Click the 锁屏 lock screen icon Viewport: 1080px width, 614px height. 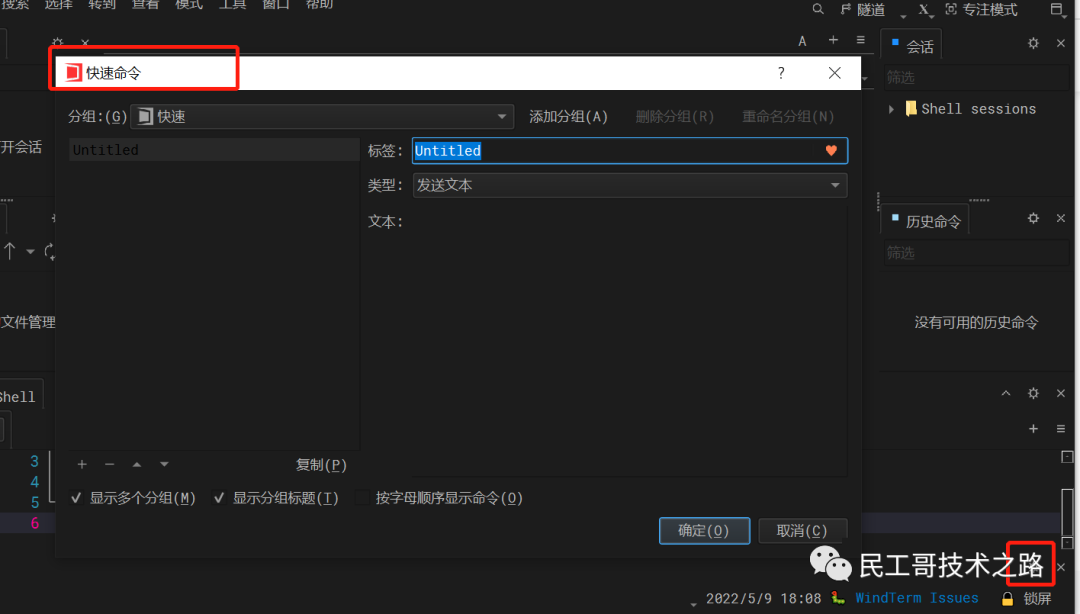pyautogui.click(x=1007, y=598)
